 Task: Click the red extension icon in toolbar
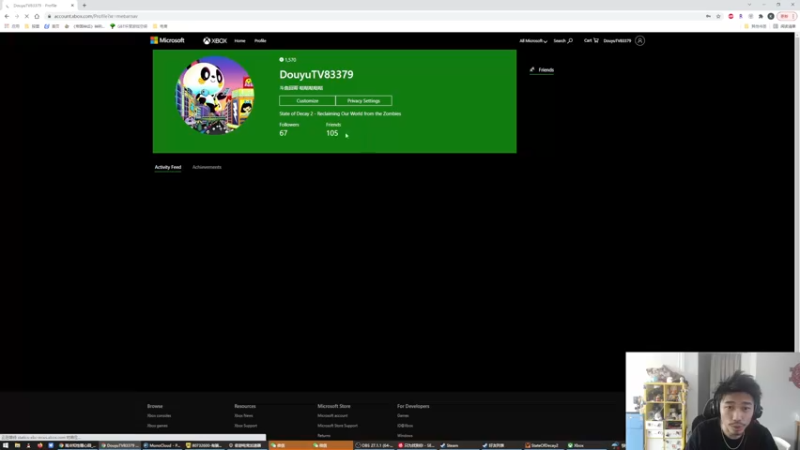[x=731, y=16]
